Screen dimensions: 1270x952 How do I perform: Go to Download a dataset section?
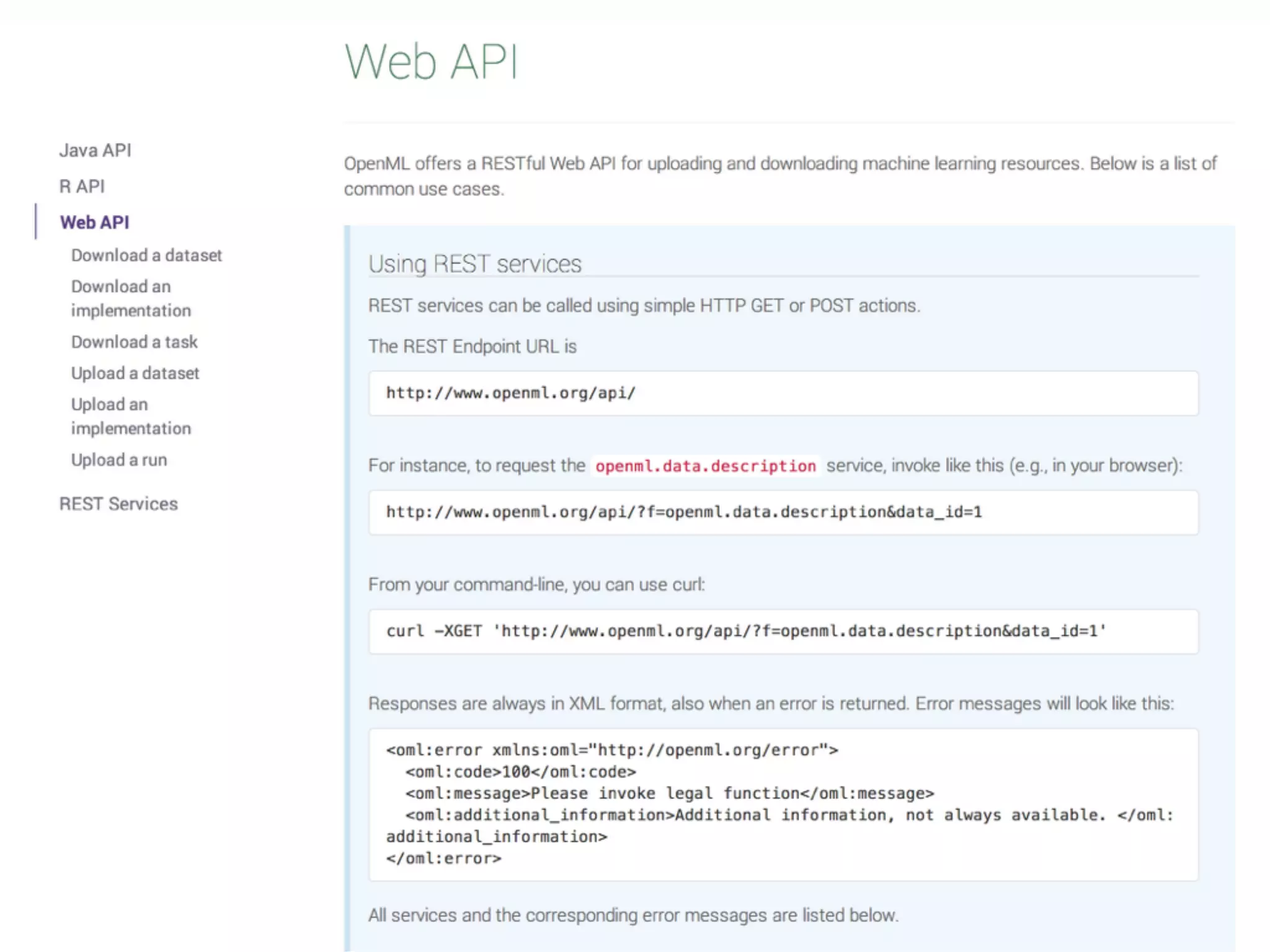pos(146,255)
